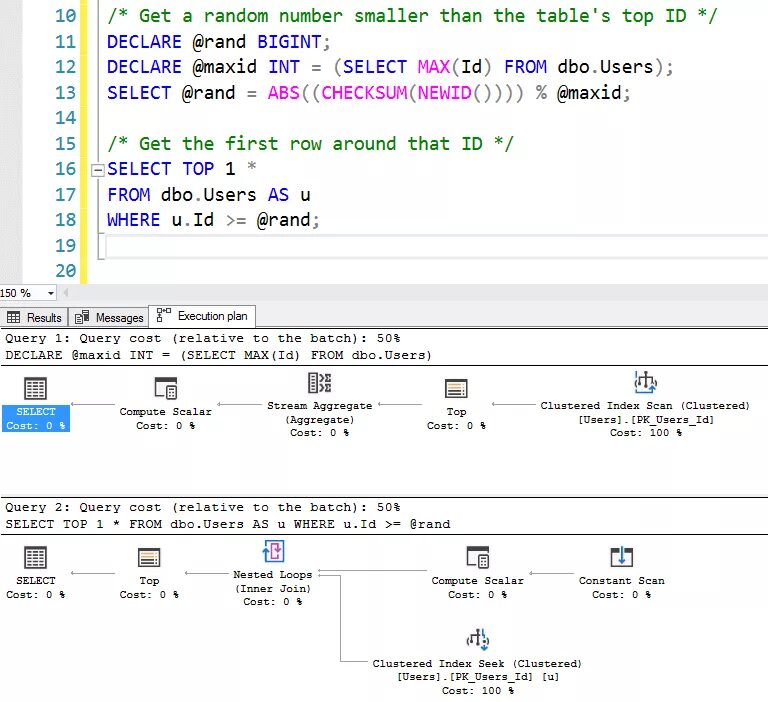Screen dimensions: 768x702
Task: Click the empty line 19 in the editor
Action: [436, 246]
